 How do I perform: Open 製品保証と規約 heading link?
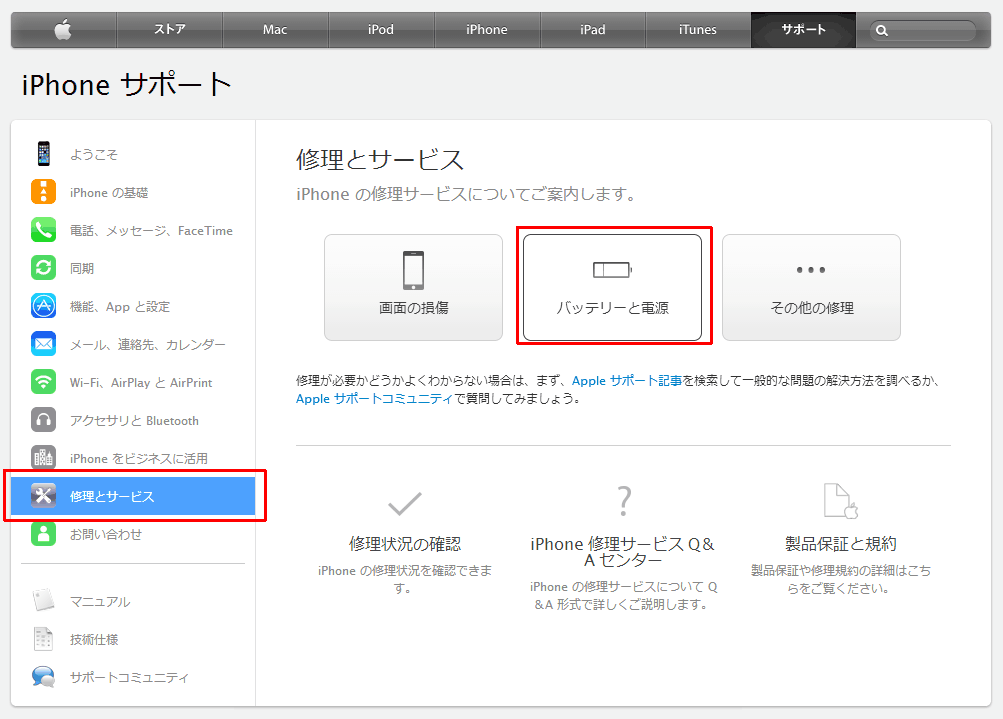tap(841, 544)
